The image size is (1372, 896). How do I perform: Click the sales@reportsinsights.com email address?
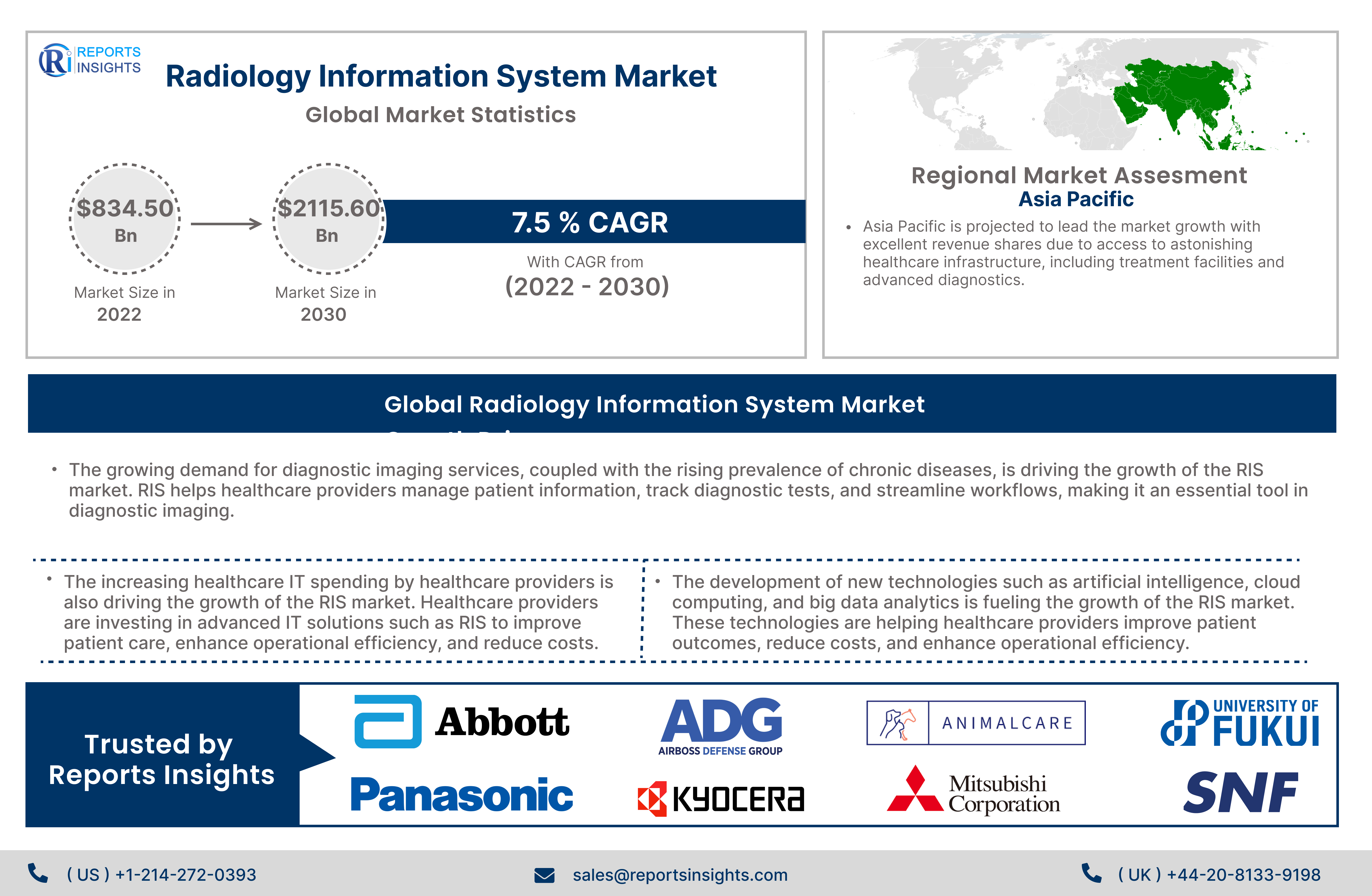click(680, 875)
